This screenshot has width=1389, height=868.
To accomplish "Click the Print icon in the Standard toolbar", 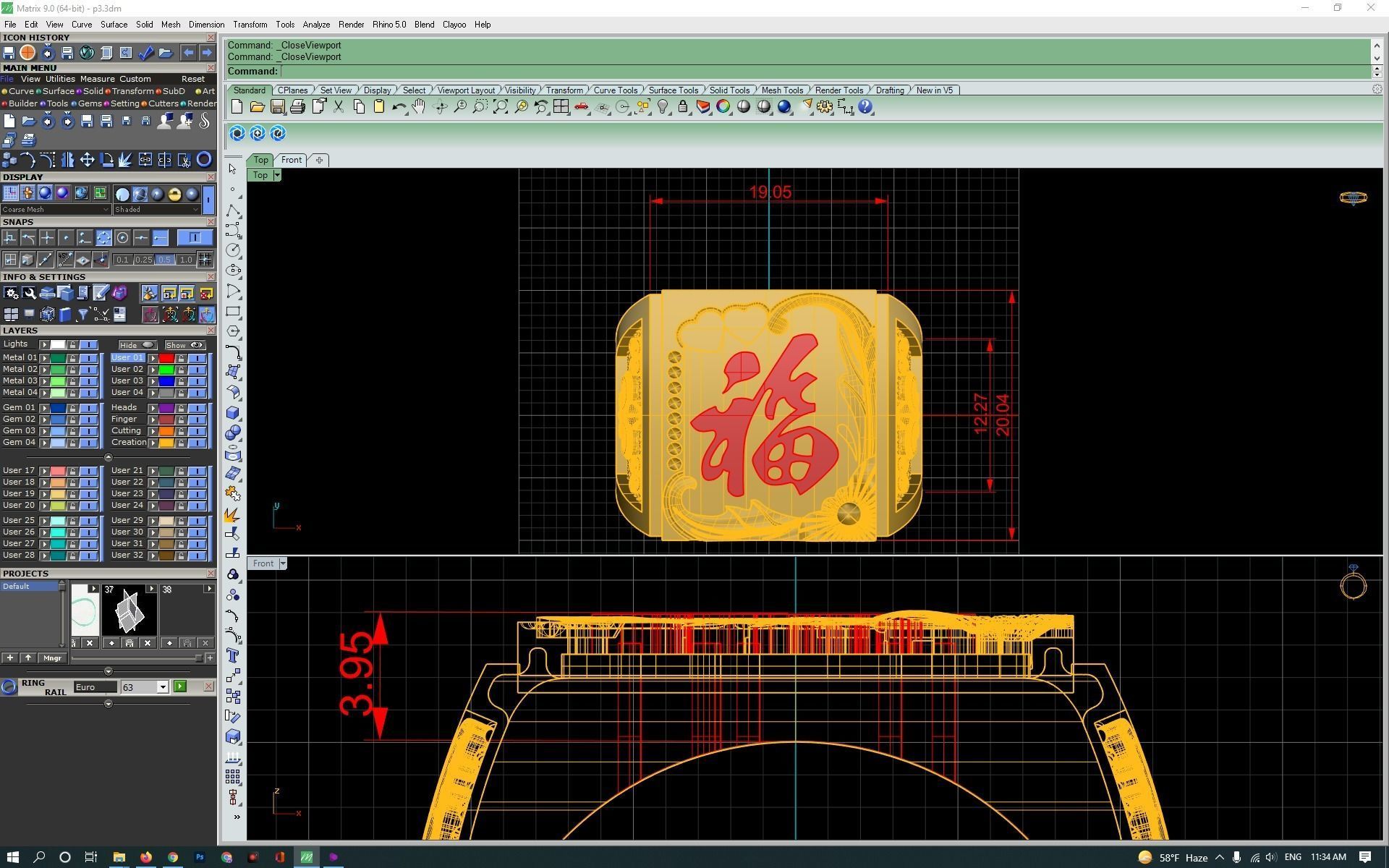I will (x=297, y=107).
